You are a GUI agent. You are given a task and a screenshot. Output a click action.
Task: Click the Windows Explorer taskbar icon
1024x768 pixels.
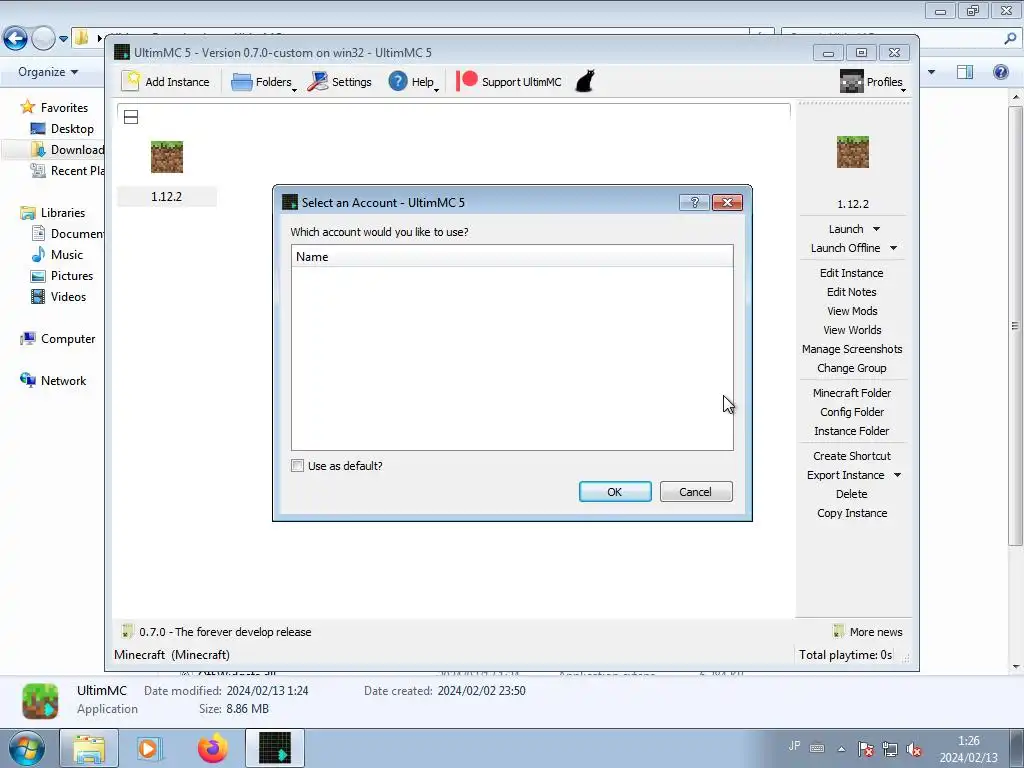pyautogui.click(x=89, y=748)
